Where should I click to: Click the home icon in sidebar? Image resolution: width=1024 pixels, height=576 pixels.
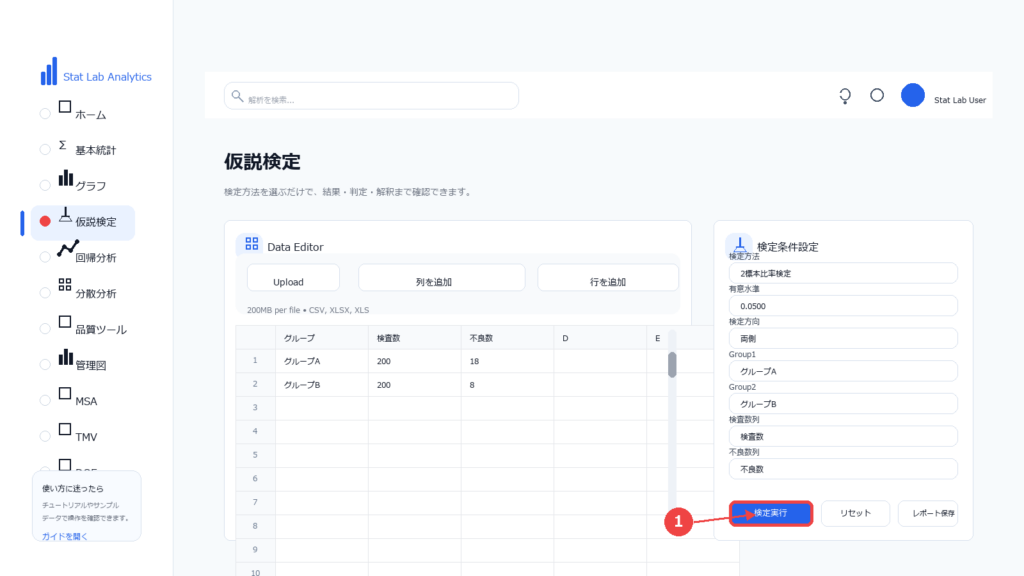(x=65, y=107)
